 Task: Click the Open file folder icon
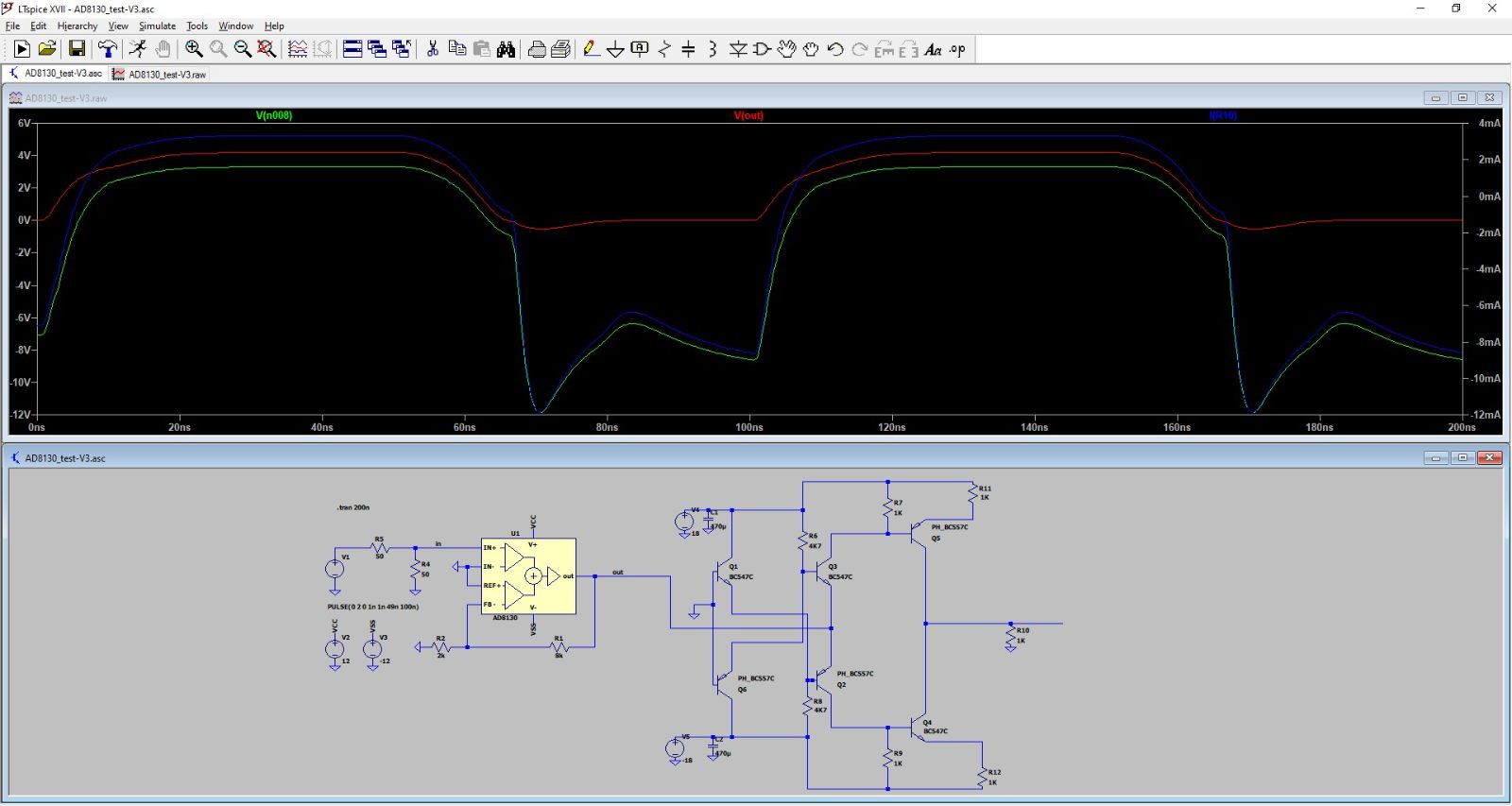click(x=47, y=49)
